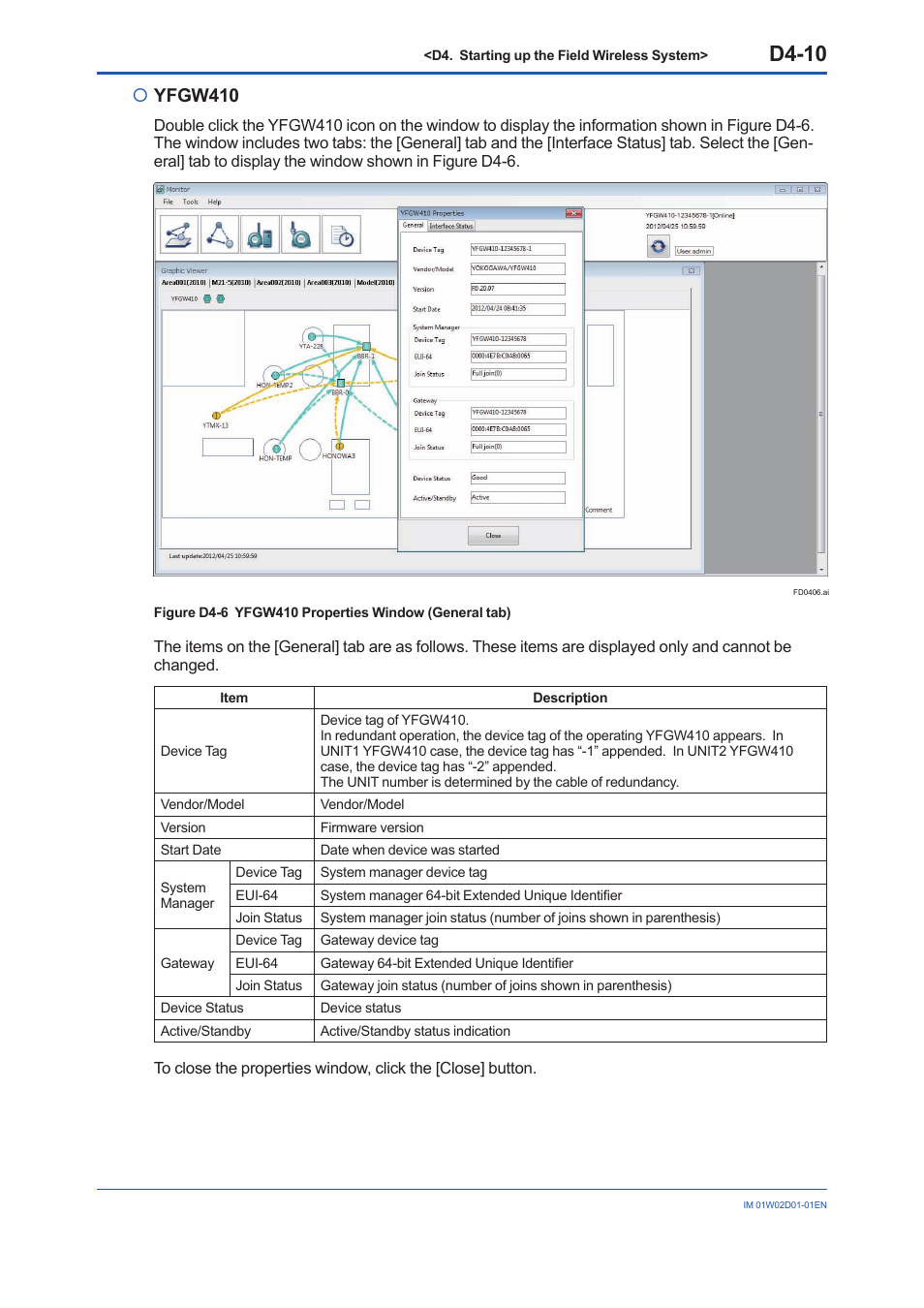The image size is (924, 1308).
Task: Click the "Vendor/Model" item cell in table
Action: pyautogui.click(x=234, y=804)
